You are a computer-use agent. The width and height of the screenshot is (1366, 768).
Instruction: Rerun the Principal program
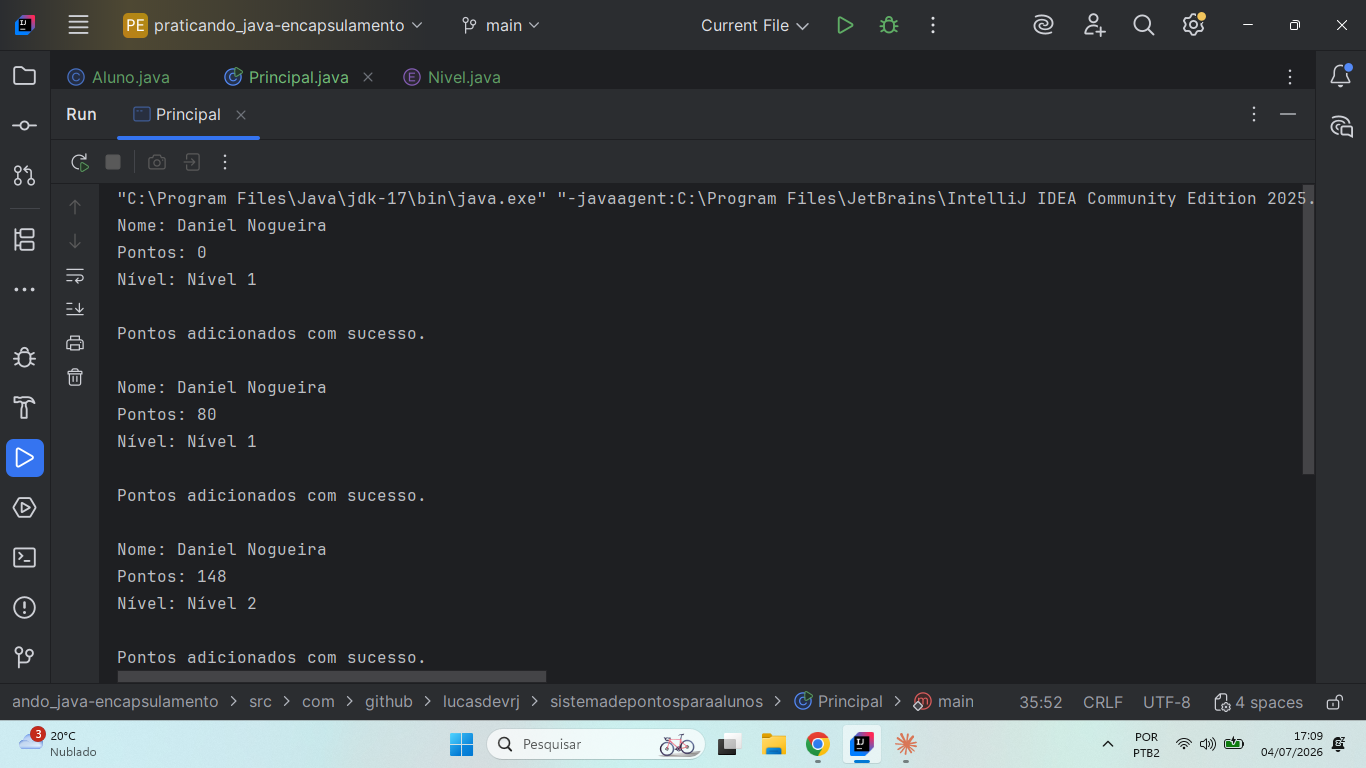click(80, 162)
